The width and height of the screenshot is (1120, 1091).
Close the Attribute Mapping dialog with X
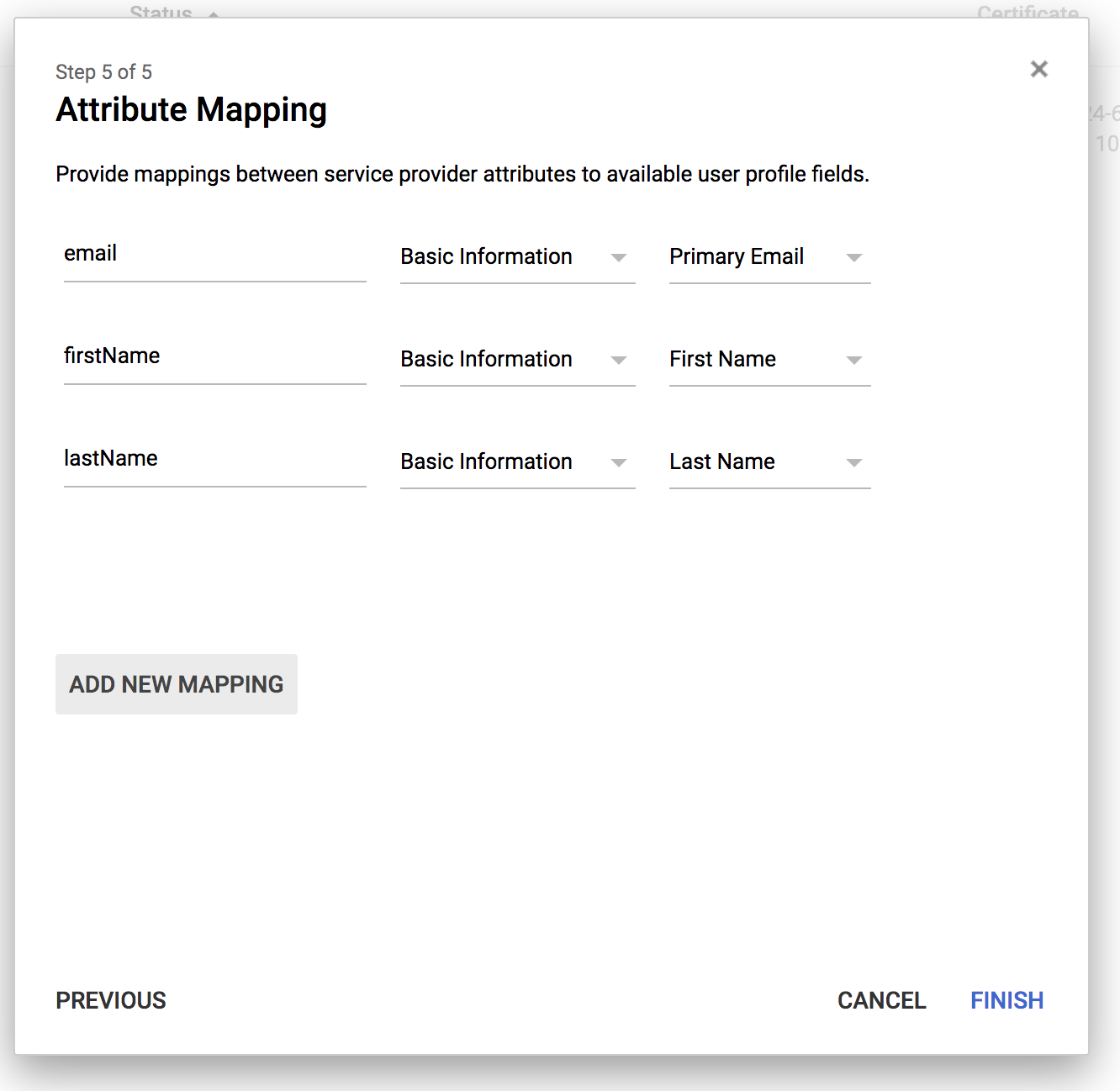click(x=1038, y=69)
